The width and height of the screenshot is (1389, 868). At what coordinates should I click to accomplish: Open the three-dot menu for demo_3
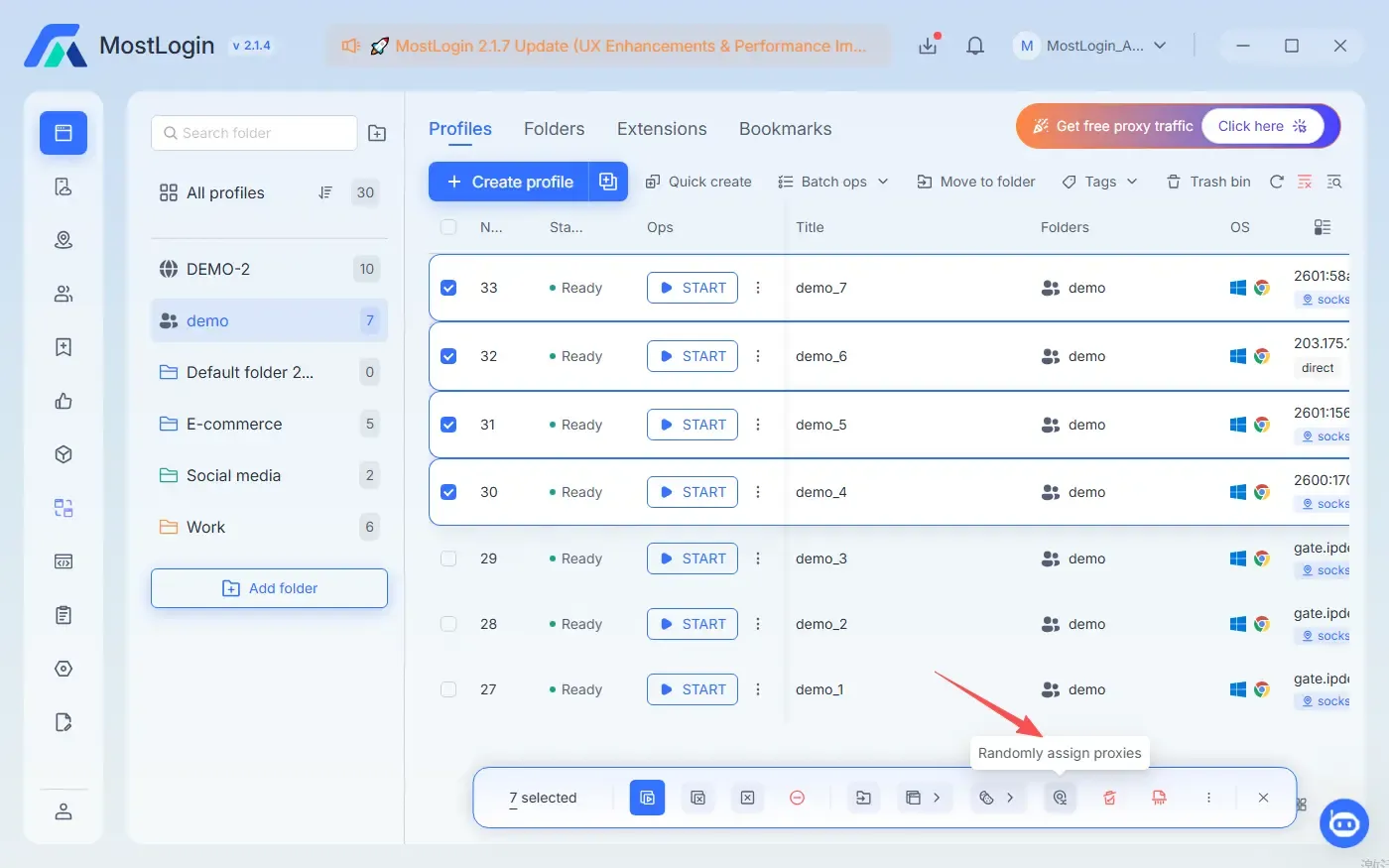758,558
